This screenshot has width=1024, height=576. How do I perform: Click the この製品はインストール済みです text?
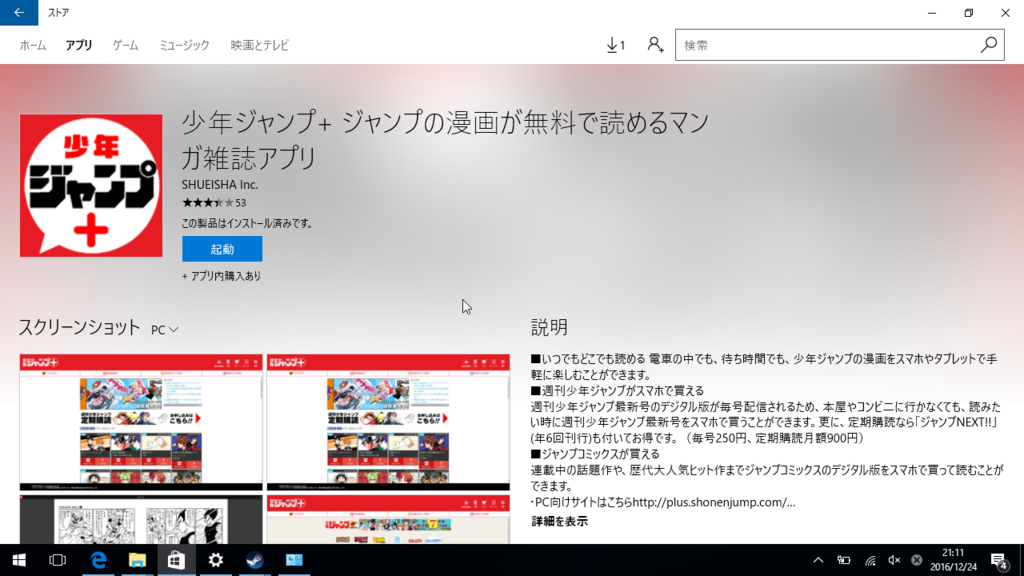247,223
